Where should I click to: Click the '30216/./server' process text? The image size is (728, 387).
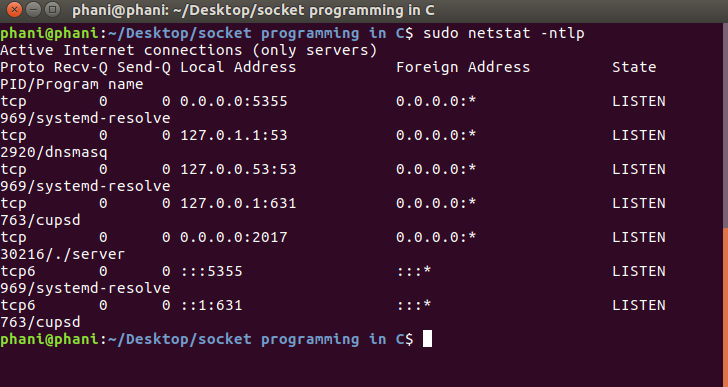tap(63, 254)
